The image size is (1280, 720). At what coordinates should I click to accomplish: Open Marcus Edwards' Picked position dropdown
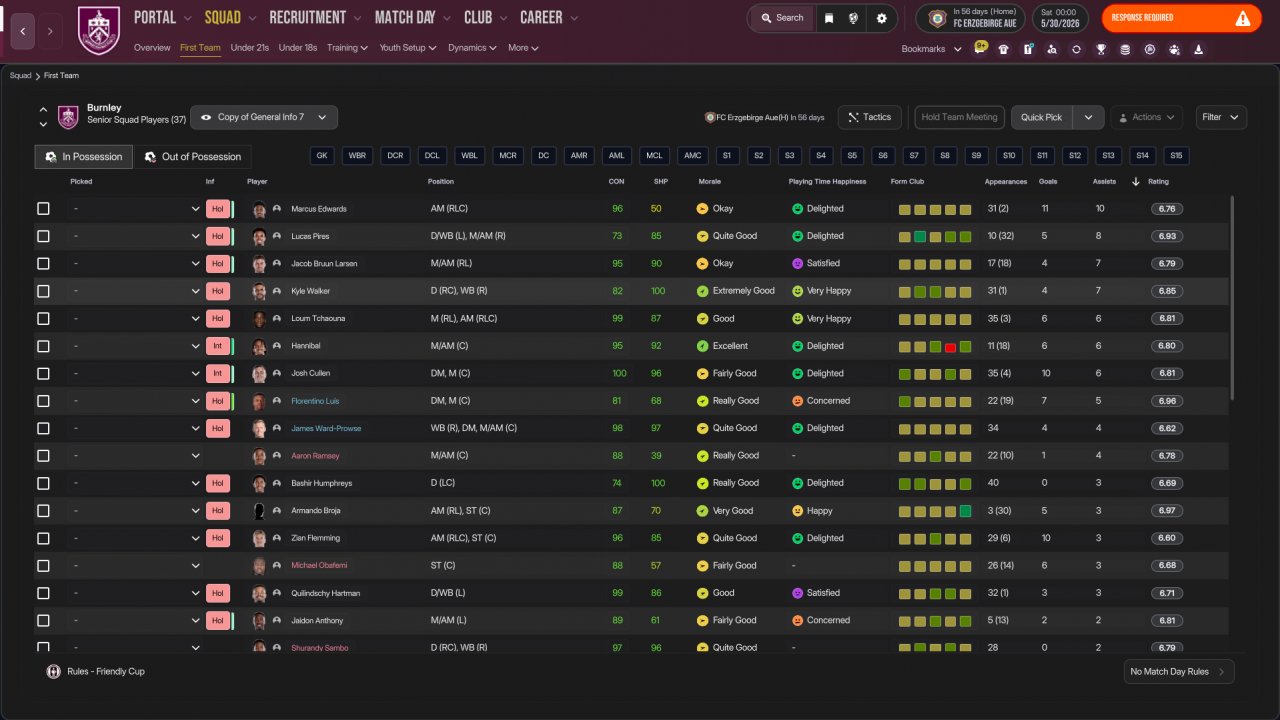pos(136,209)
